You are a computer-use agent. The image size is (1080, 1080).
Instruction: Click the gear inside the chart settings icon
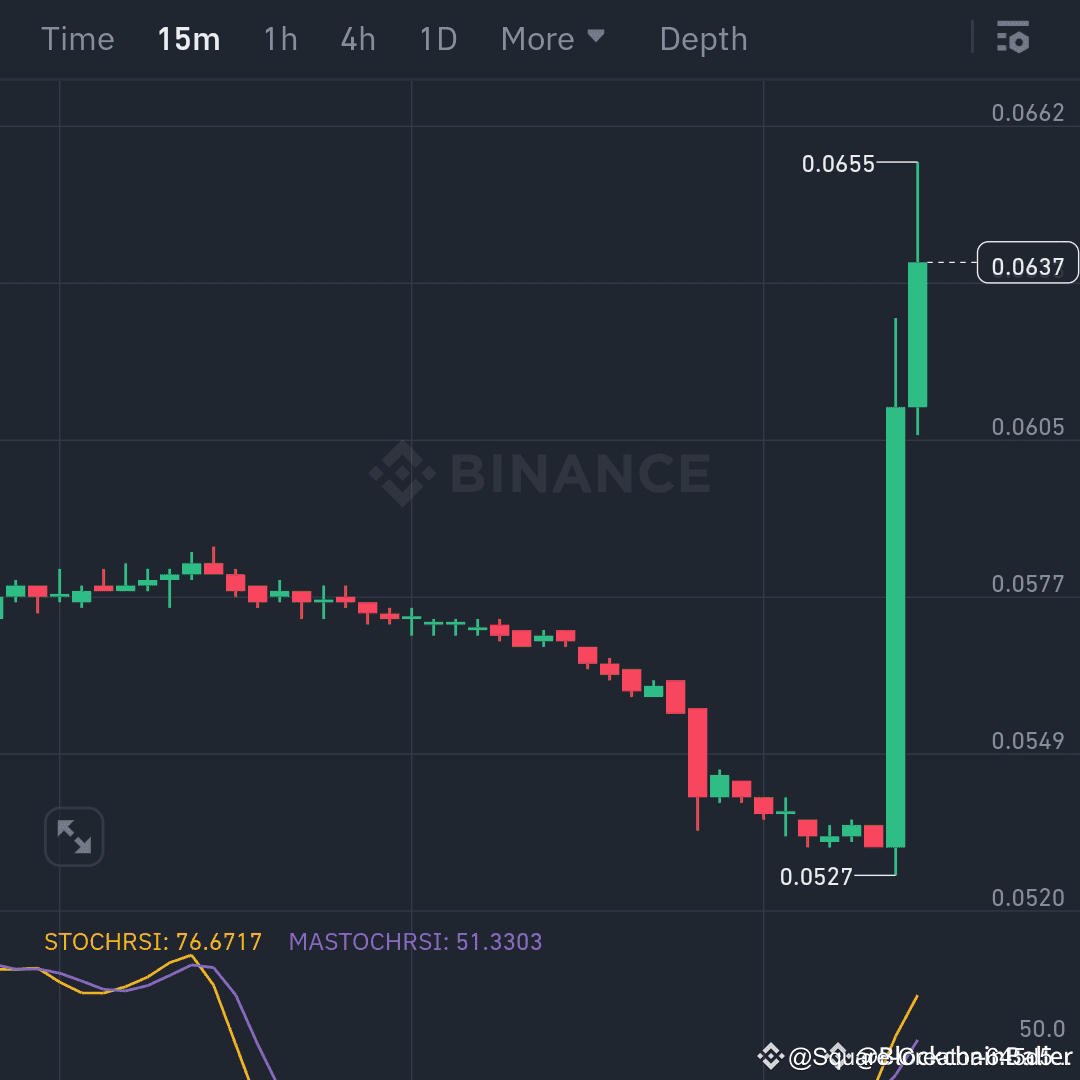click(1020, 43)
